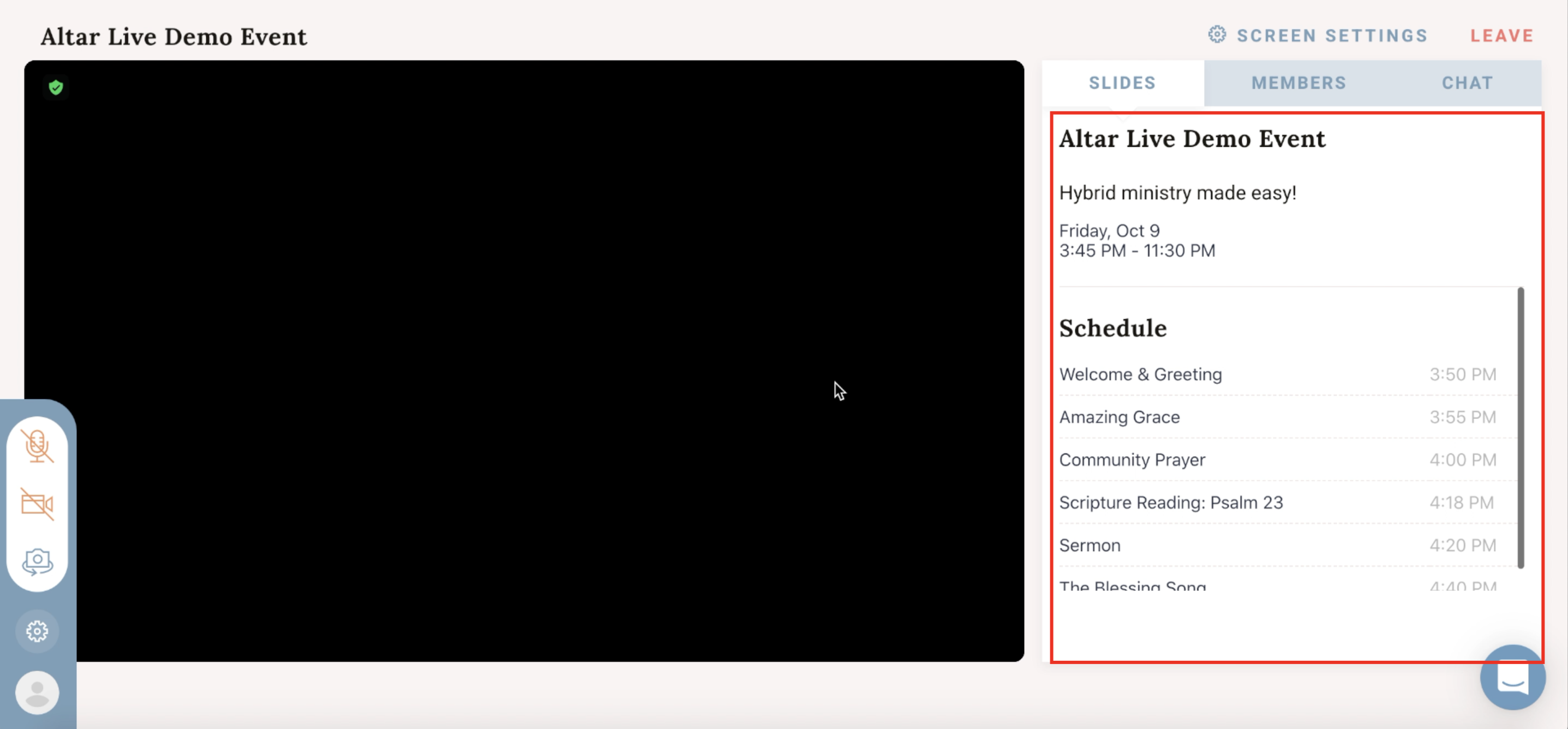Open the chat support bubble
The width and height of the screenshot is (1568, 729).
coord(1512,677)
